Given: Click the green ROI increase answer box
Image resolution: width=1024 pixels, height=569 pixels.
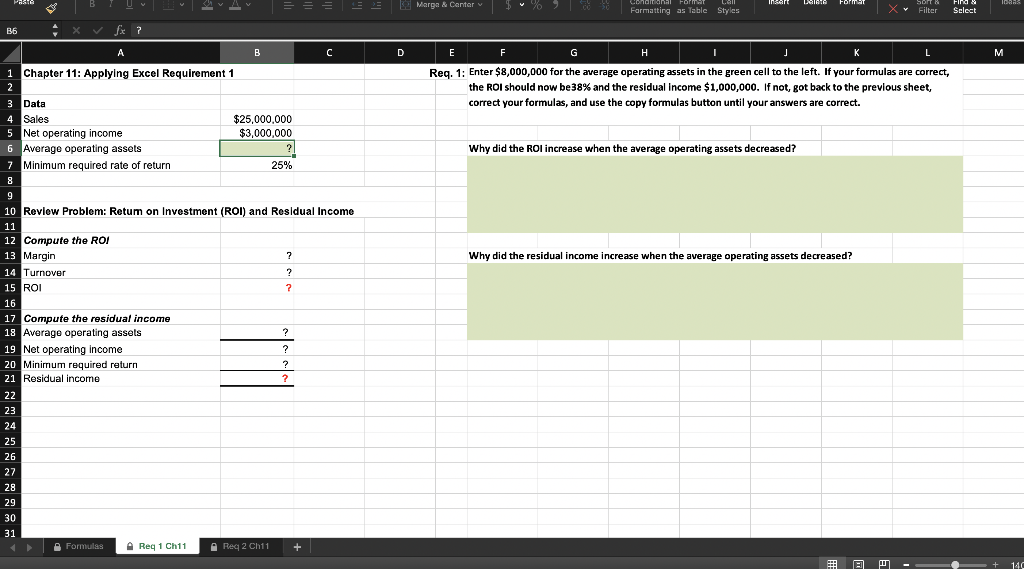Looking at the screenshot, I should pyautogui.click(x=714, y=194).
